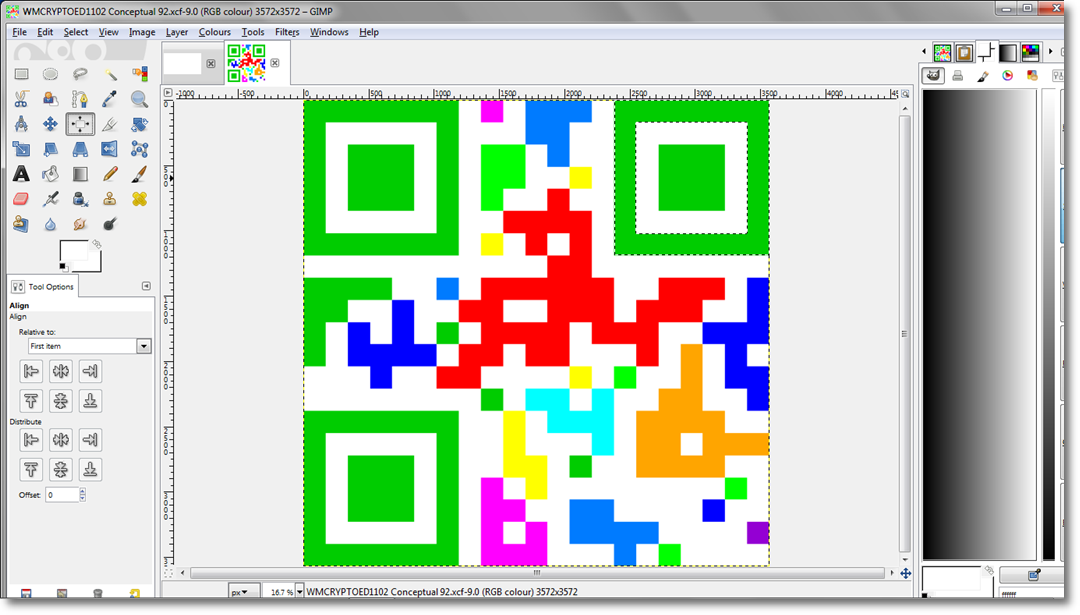
Task: Select the Fuzzy Select magic wand tool
Action: [x=110, y=74]
